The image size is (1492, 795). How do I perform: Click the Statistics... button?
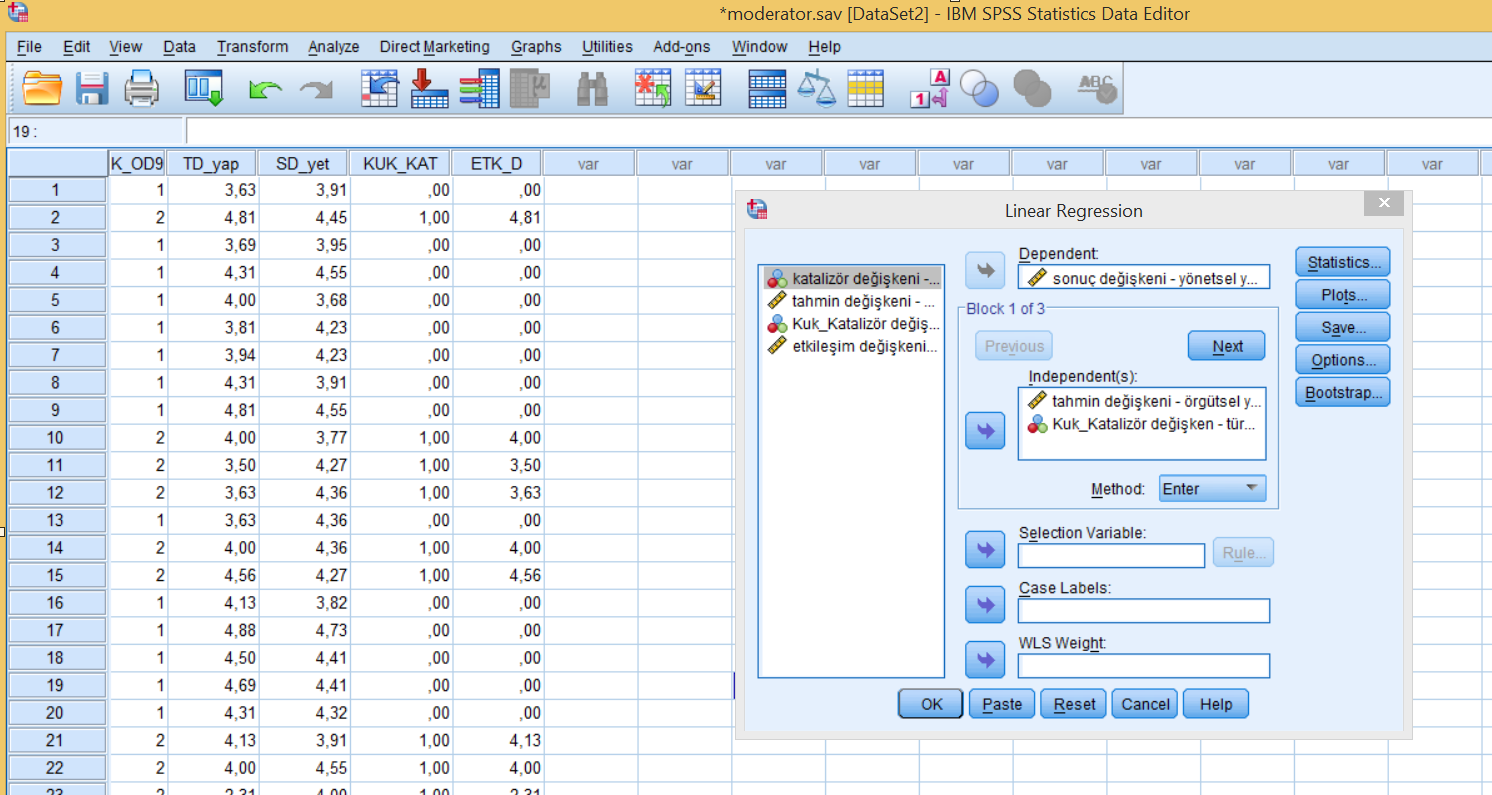click(1343, 262)
